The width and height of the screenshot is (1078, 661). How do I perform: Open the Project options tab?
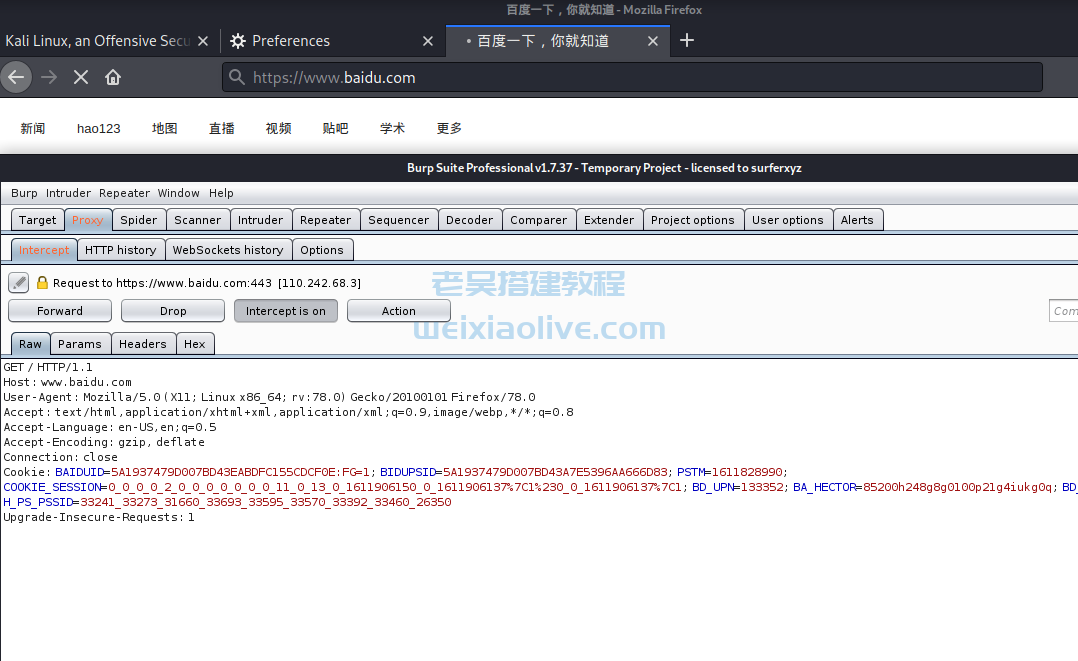[693, 220]
